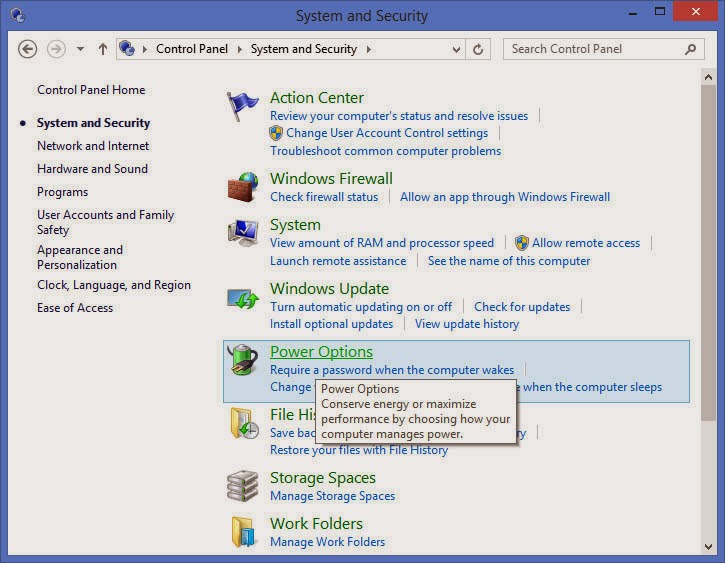Click the search magnifier icon
Viewport: 725px width, 563px height.
click(690, 49)
